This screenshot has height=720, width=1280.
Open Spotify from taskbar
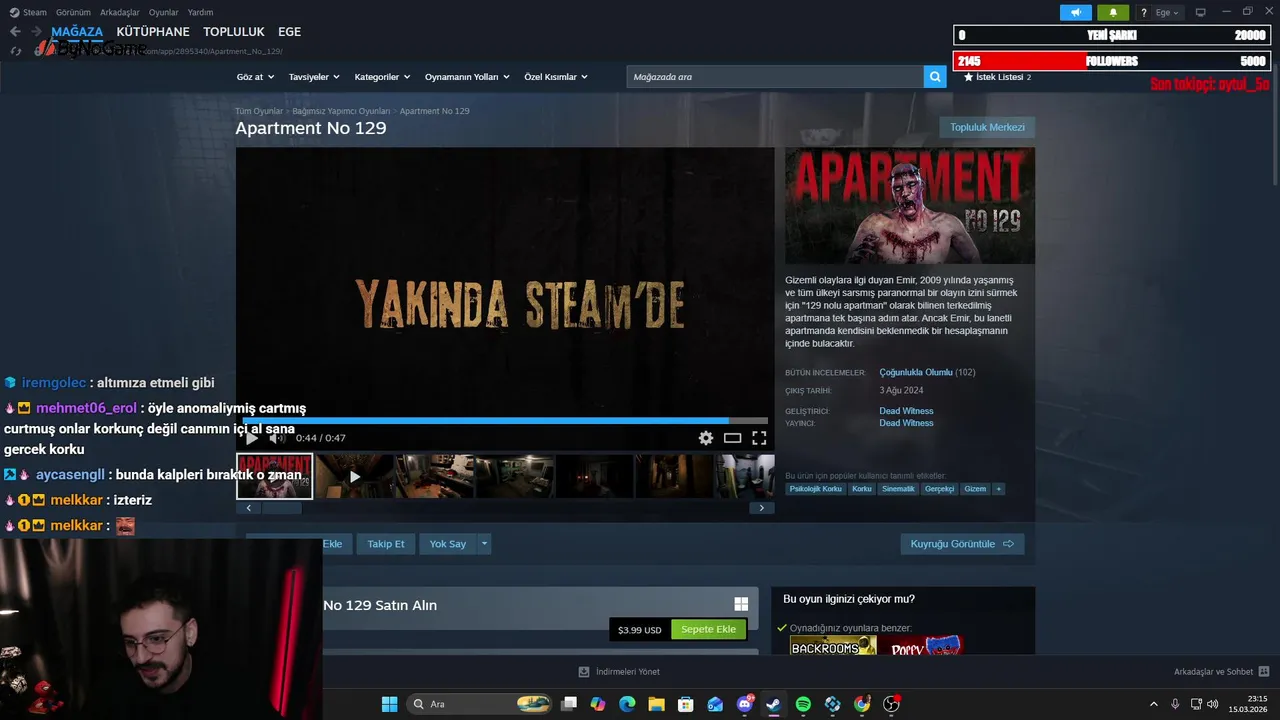[803, 704]
